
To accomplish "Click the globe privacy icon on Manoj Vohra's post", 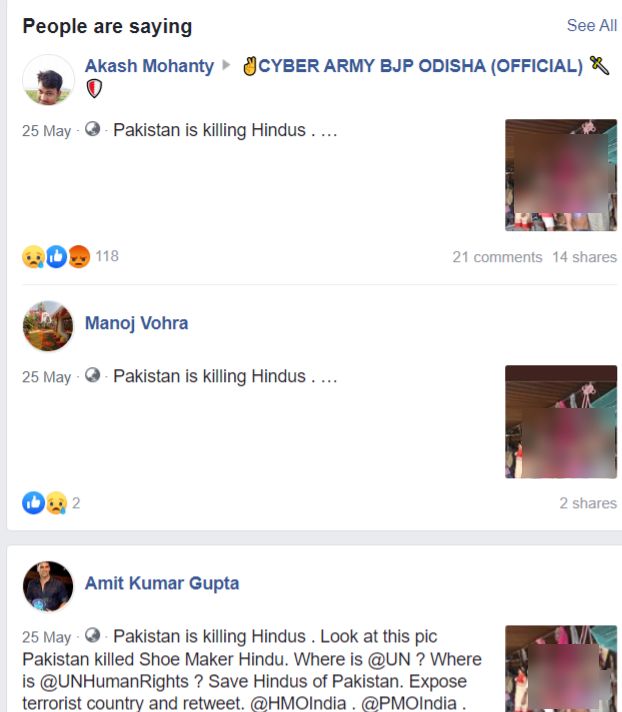I will pos(93,375).
